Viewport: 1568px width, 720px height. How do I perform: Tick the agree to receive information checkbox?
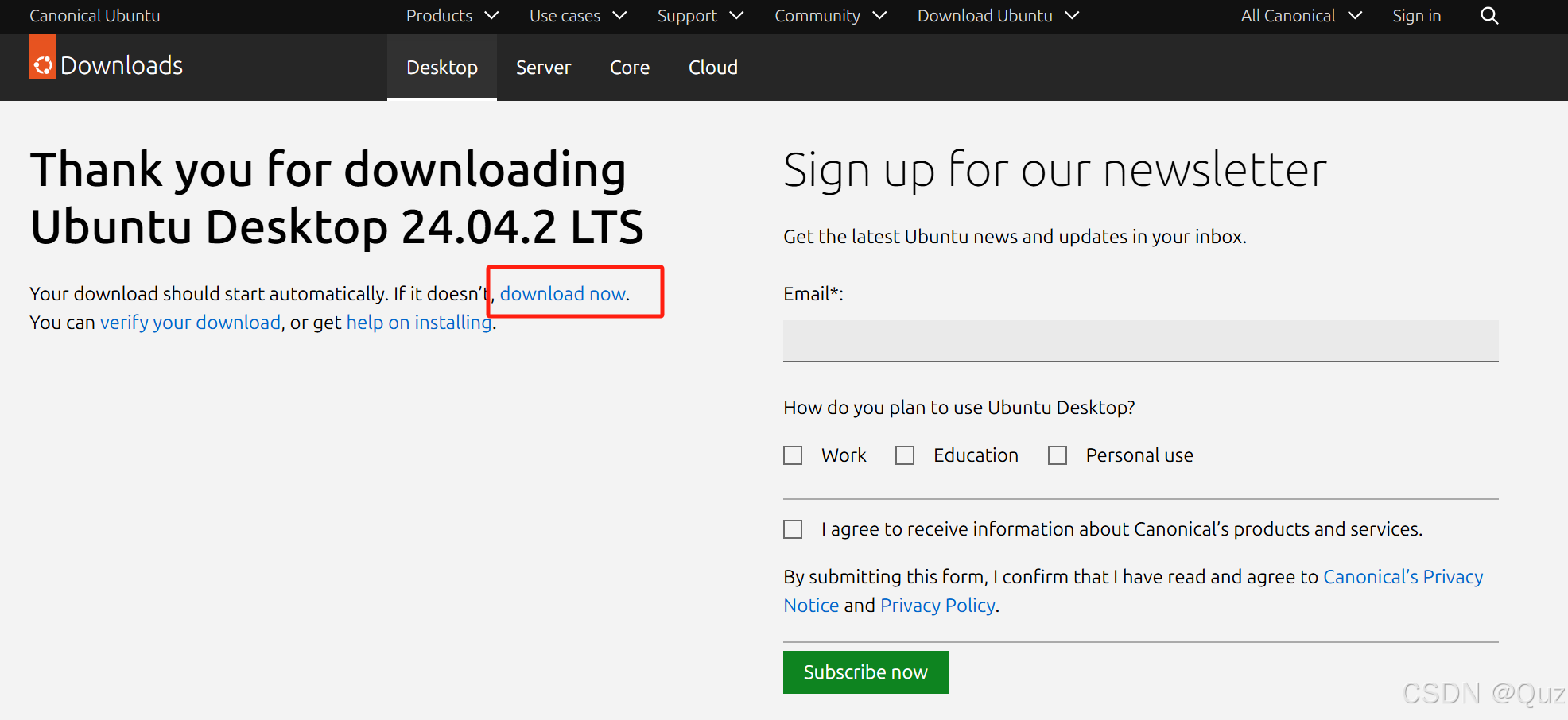pos(793,529)
